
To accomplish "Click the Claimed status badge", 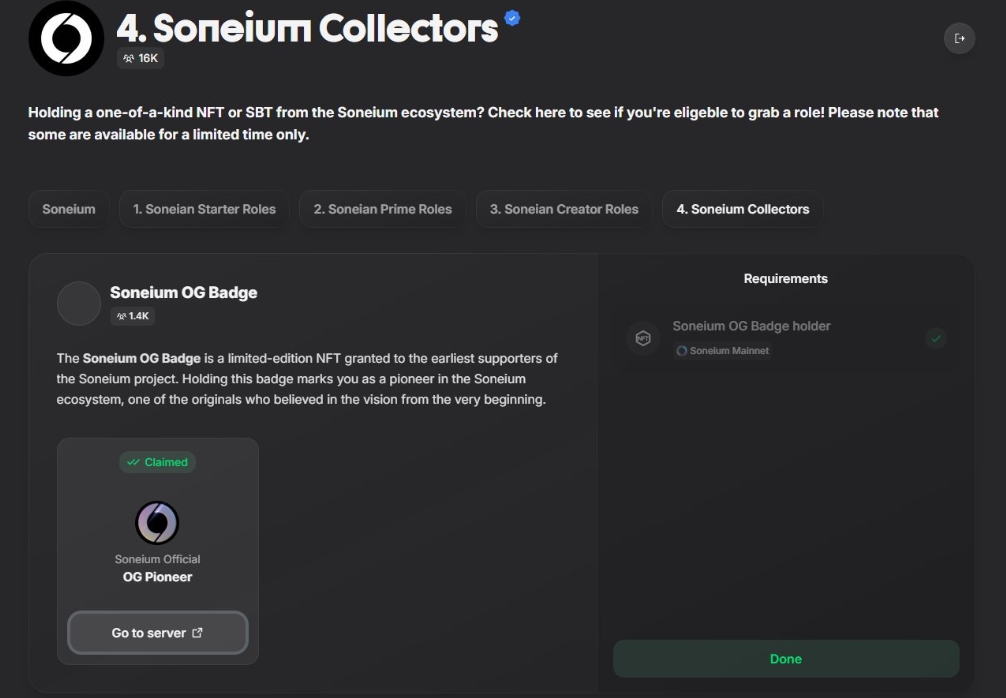I will pos(157,462).
